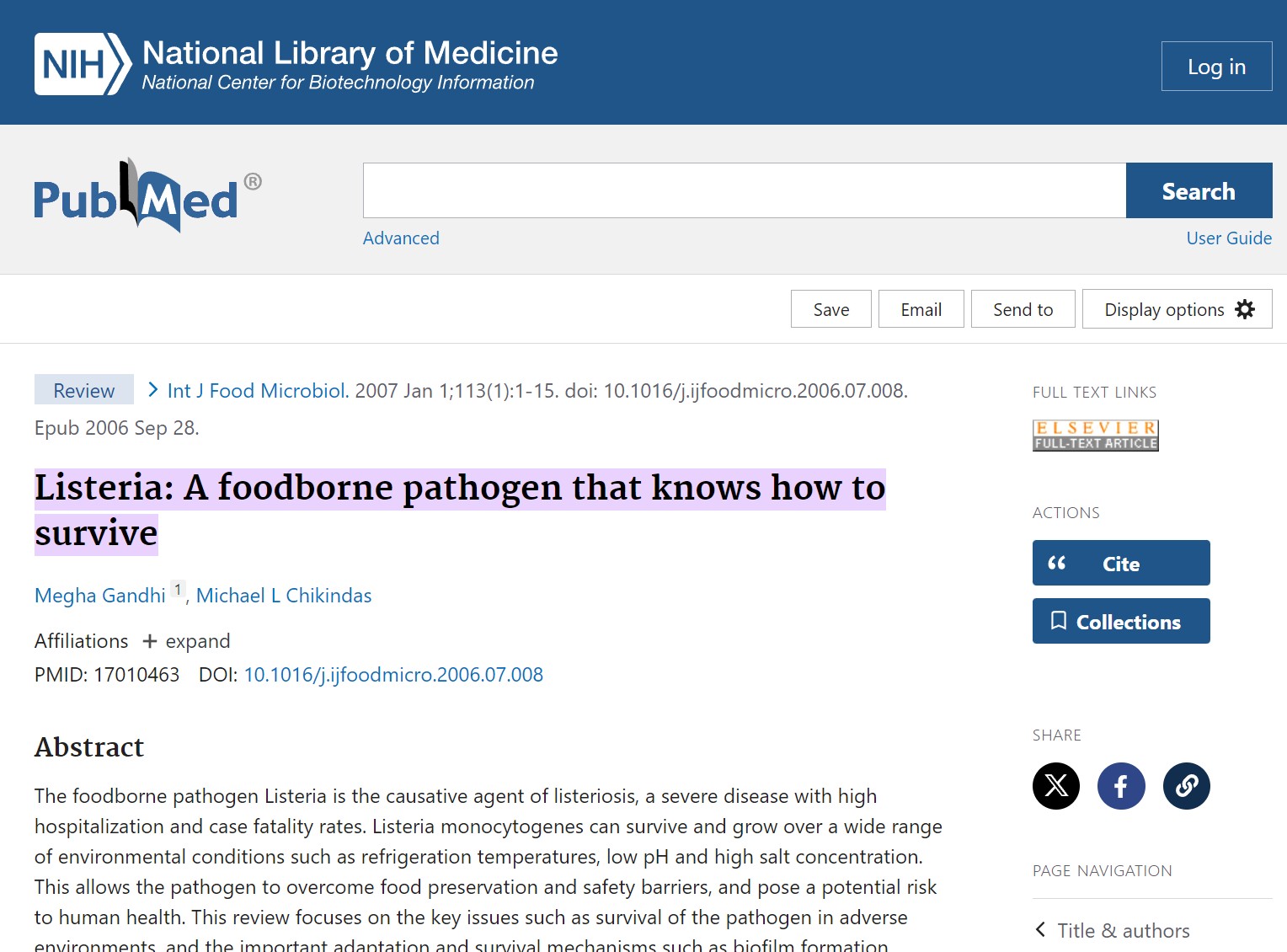This screenshot has width=1287, height=952.
Task: Open the Elsevier full-text article link
Action: (x=1095, y=435)
